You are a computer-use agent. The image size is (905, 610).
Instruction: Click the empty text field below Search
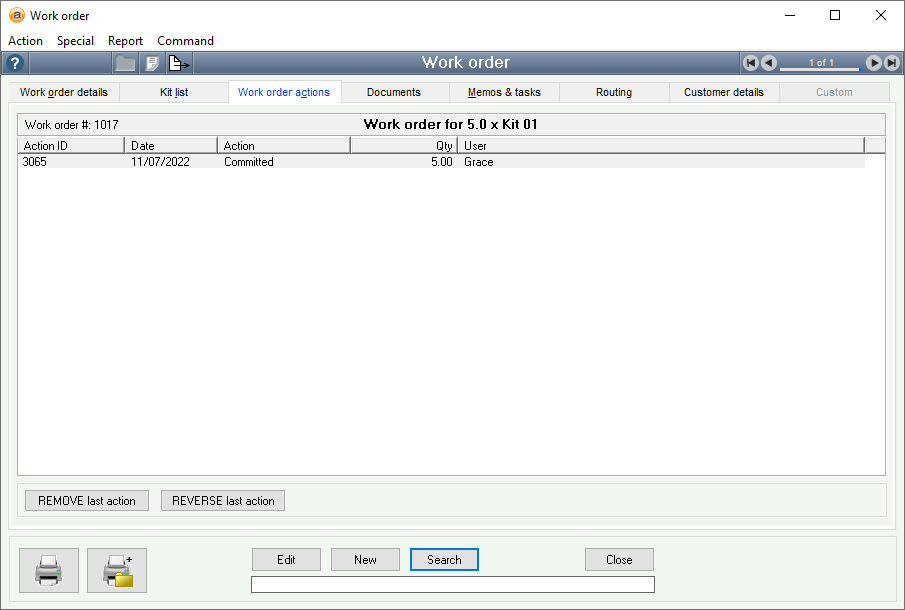(452, 584)
